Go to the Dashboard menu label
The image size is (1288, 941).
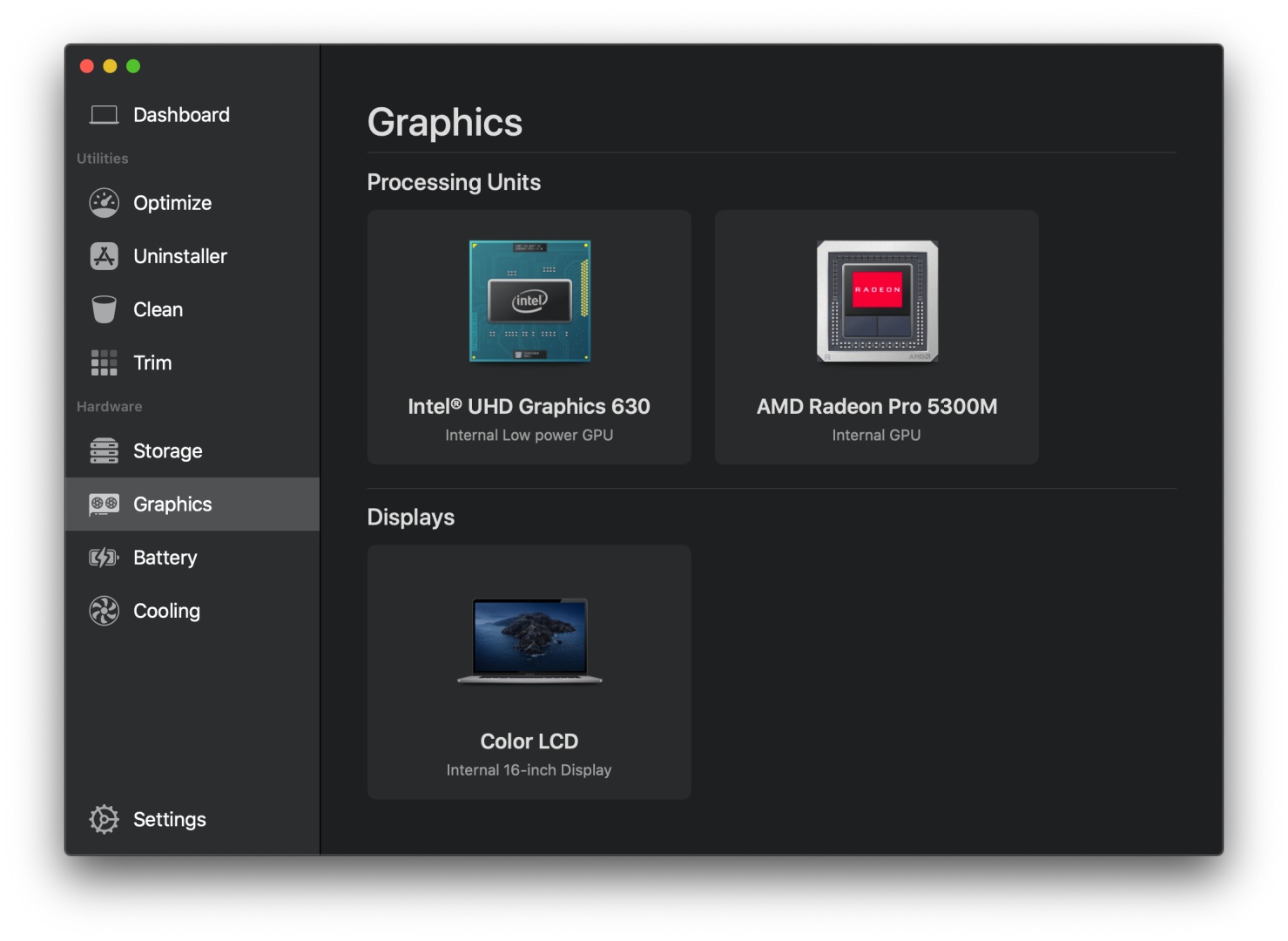point(181,115)
